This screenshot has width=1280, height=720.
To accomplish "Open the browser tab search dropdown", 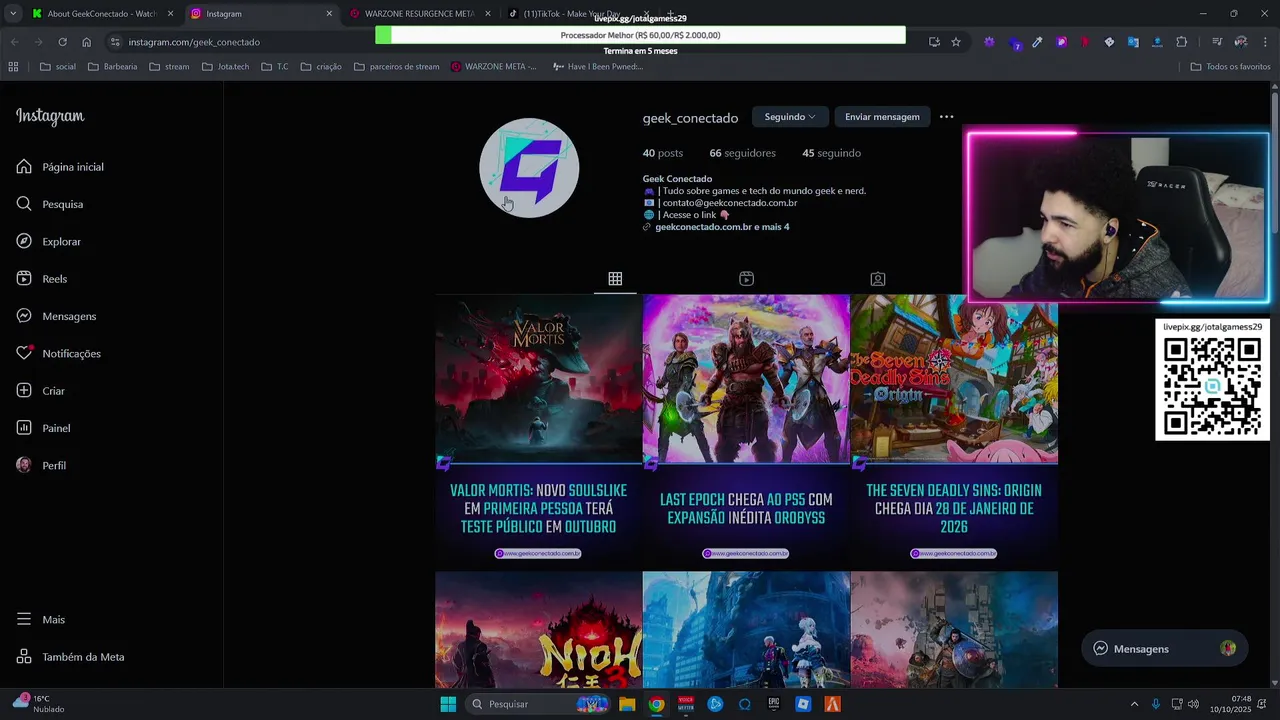I will tap(12, 14).
